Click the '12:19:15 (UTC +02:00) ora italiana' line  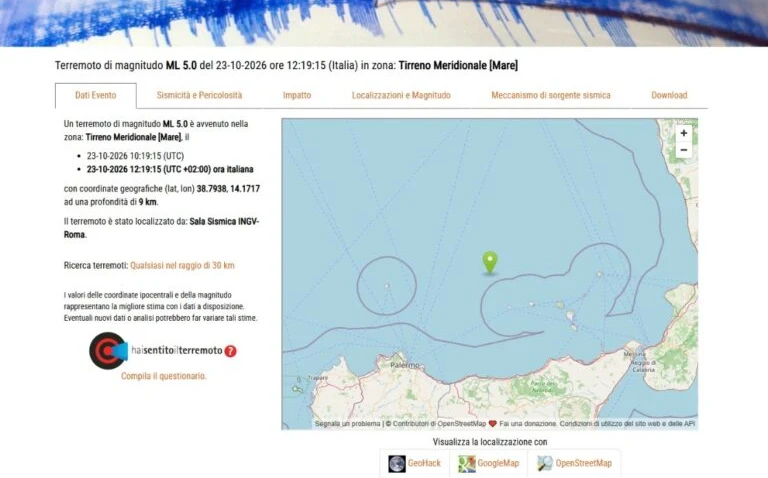(x=170, y=169)
